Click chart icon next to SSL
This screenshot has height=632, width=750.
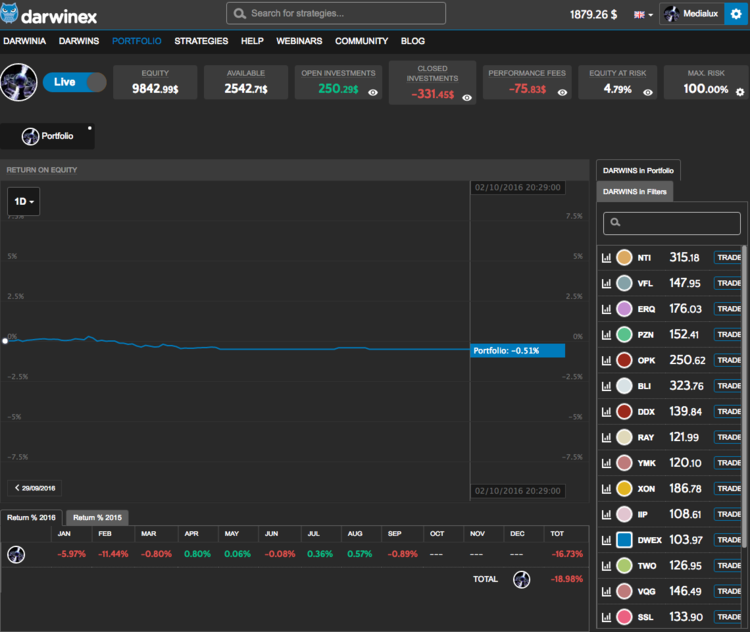606,617
